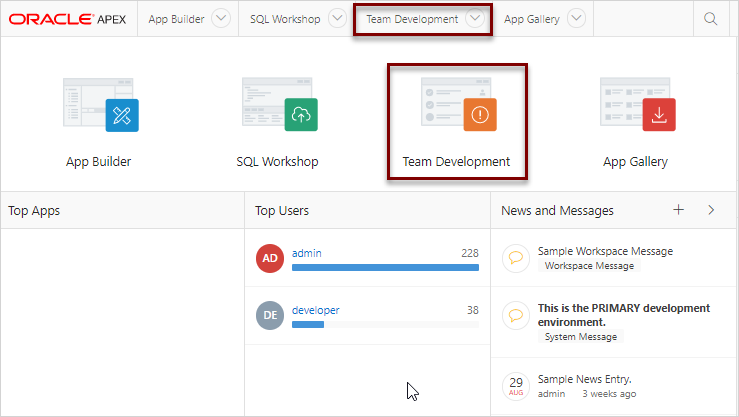The height and width of the screenshot is (417, 739).
Task: Select the App Gallery menu tab
Action: [532, 19]
